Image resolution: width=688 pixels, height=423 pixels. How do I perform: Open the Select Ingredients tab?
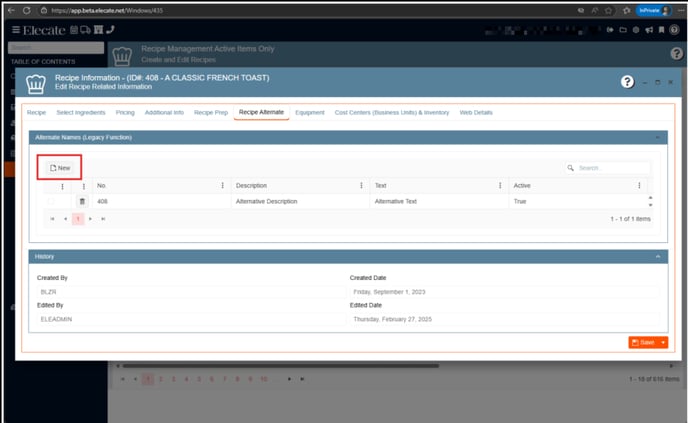click(x=83, y=112)
